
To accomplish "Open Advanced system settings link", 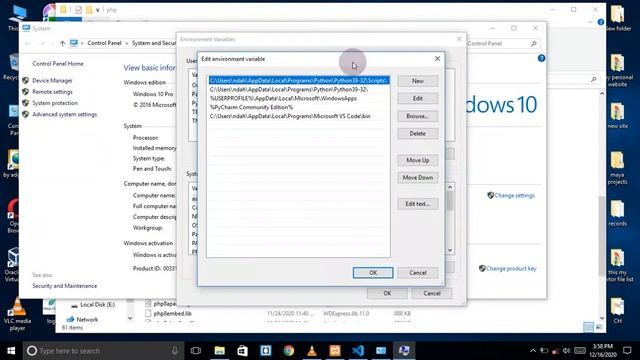I will (64, 114).
